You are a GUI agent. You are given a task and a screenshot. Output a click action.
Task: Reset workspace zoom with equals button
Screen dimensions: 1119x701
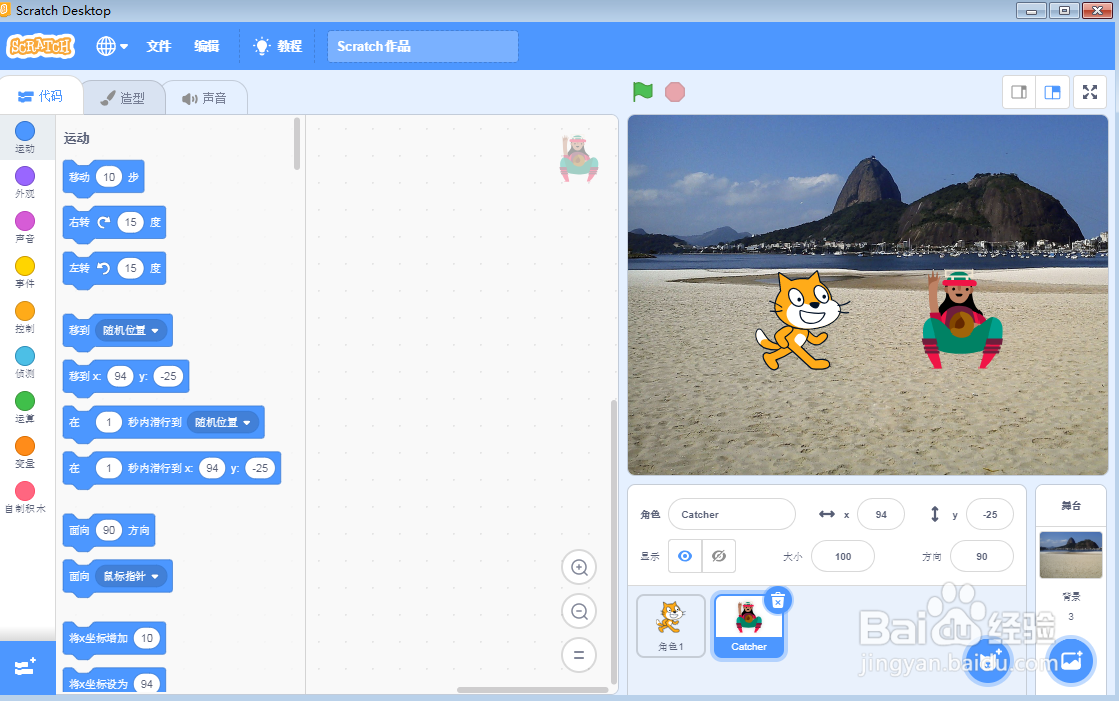tap(579, 655)
